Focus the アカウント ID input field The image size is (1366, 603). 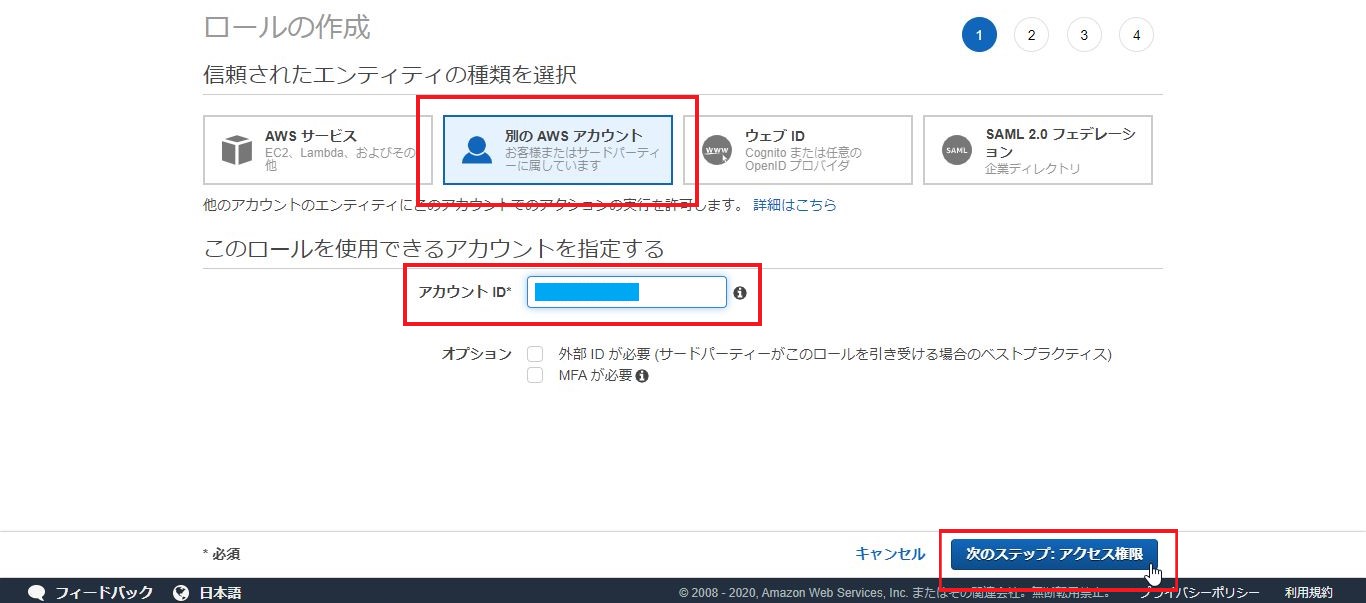627,292
